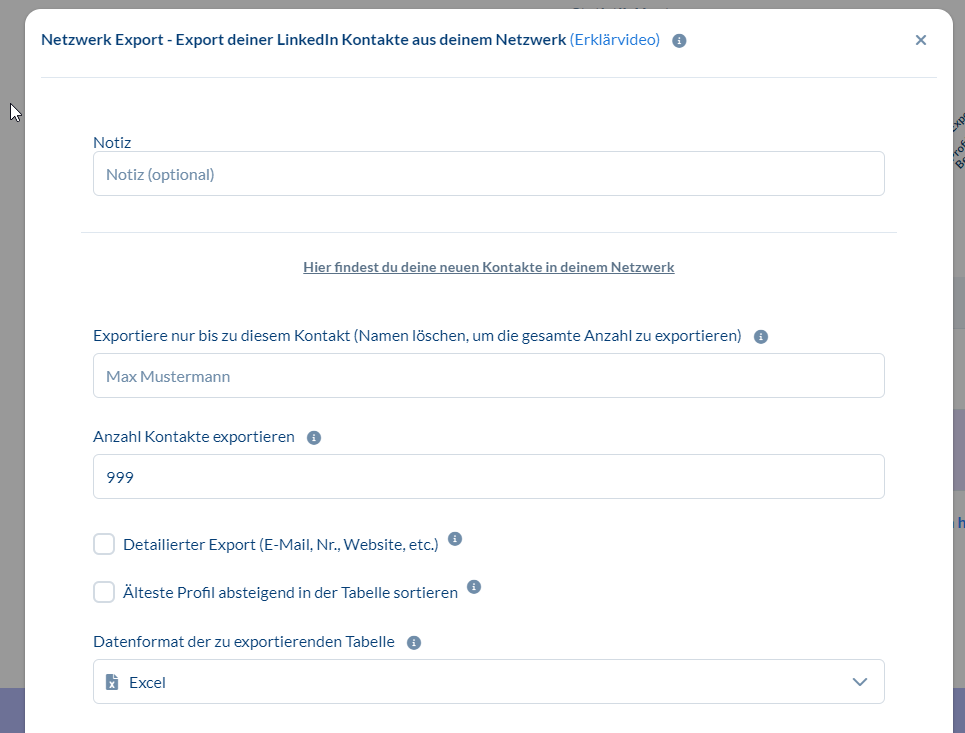The height and width of the screenshot is (733, 965).
Task: Click the info icon beside the dialog title
Action: point(679,41)
